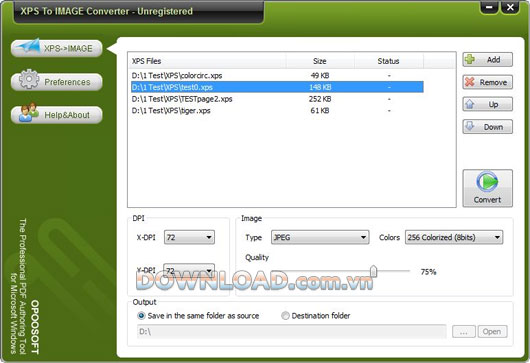Click the Size column header
530x363 pixels.
(320, 61)
